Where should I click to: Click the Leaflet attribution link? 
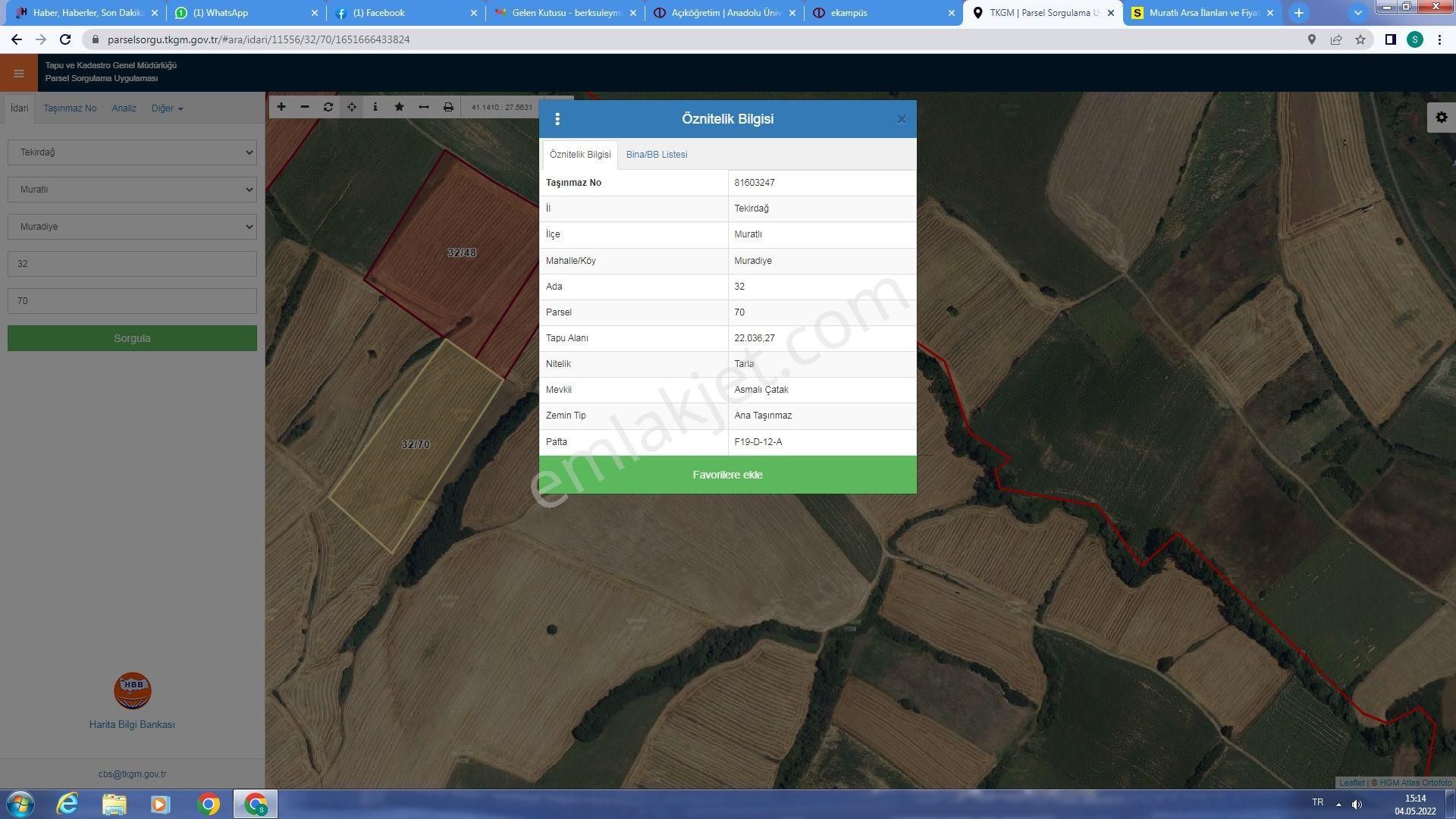[x=1351, y=783]
